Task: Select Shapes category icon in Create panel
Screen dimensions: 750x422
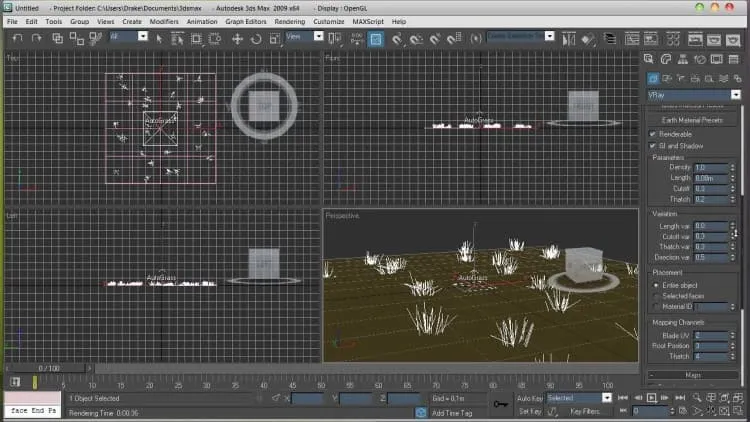Action: pos(667,78)
